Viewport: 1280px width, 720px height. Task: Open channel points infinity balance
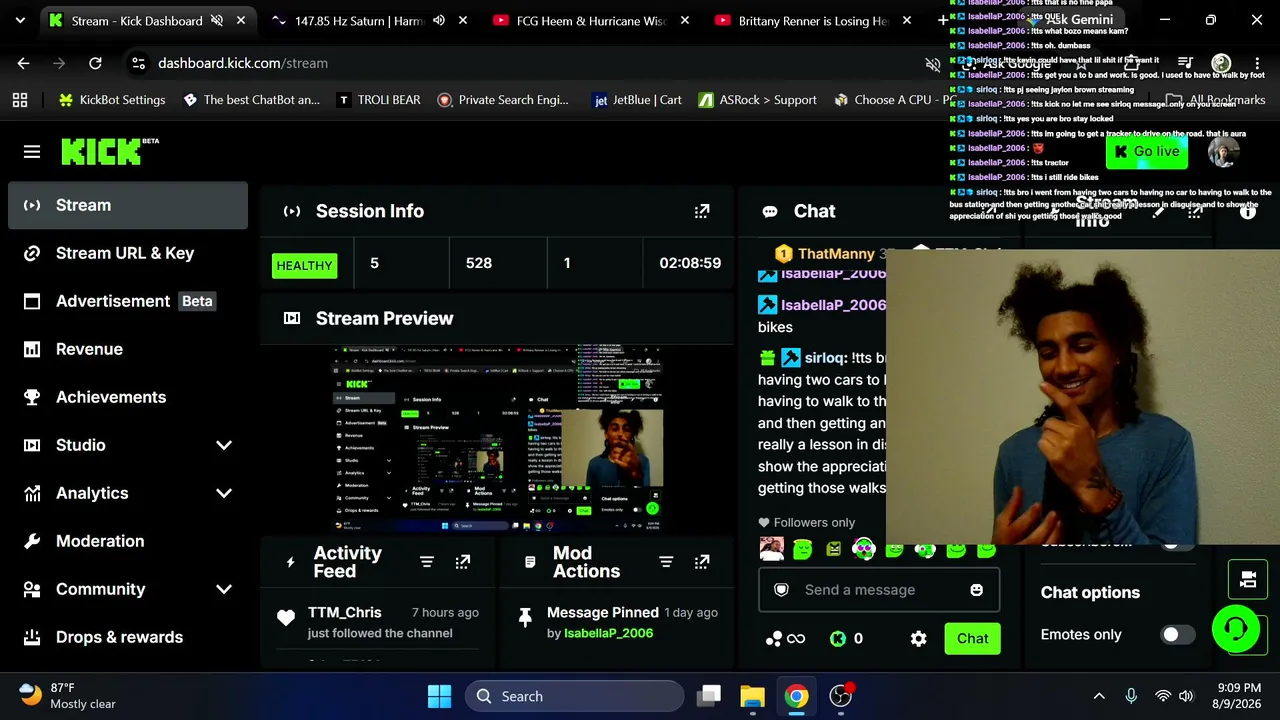(x=785, y=638)
